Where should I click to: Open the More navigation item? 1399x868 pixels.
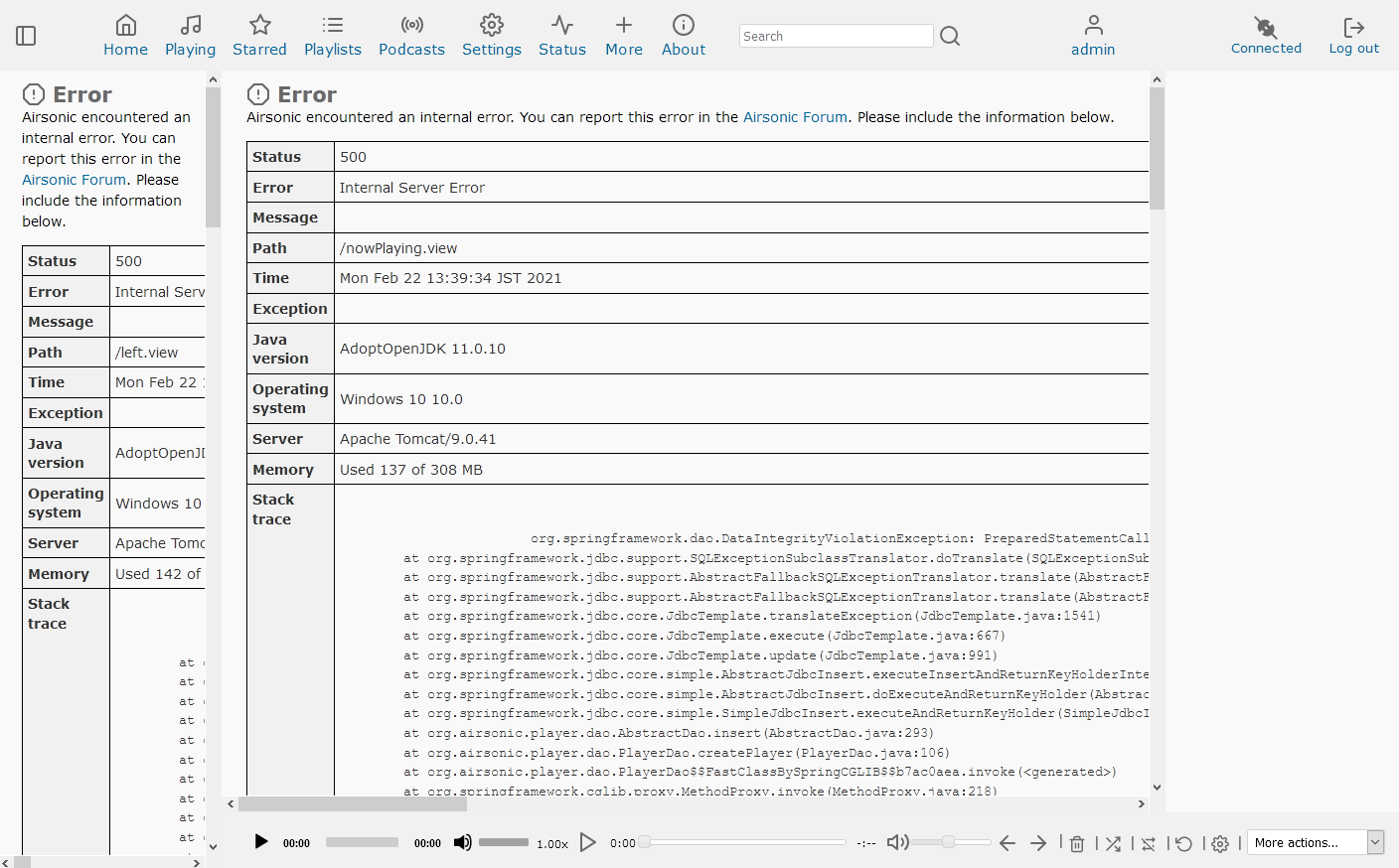[x=624, y=36]
